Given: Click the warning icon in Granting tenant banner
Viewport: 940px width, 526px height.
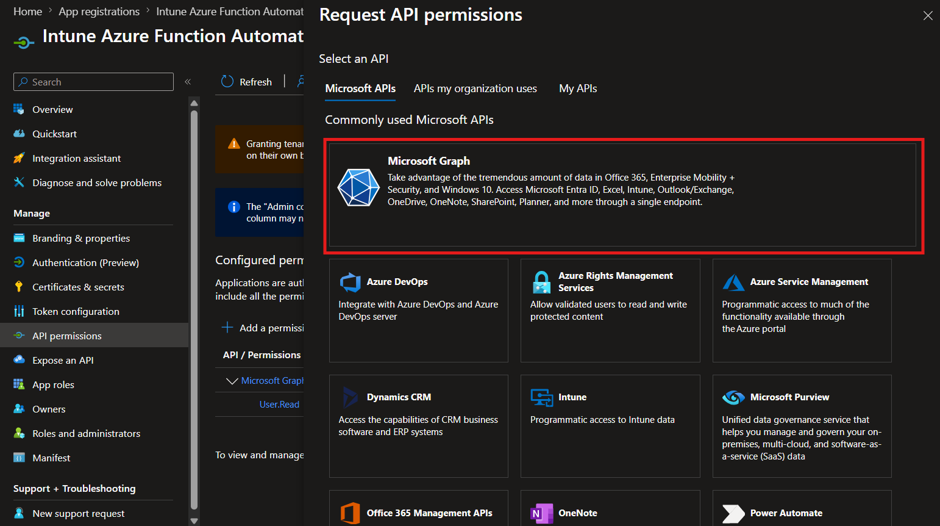Looking at the screenshot, I should pyautogui.click(x=234, y=143).
